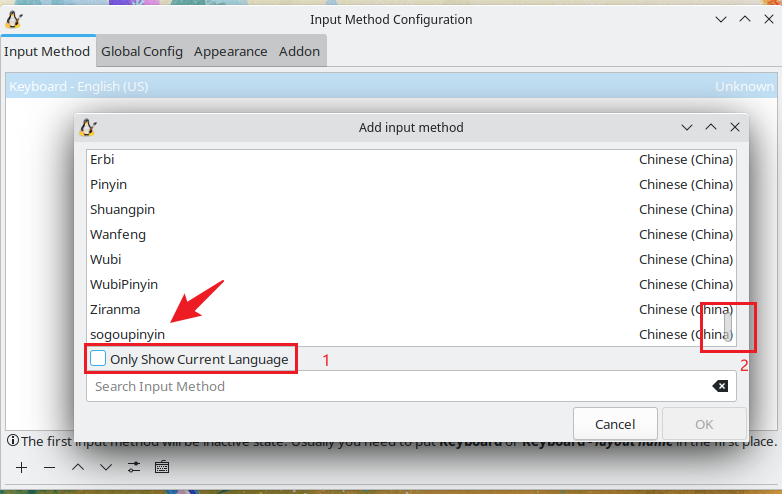Open the Global Config tab
This screenshot has height=494, width=782.
tap(142, 51)
